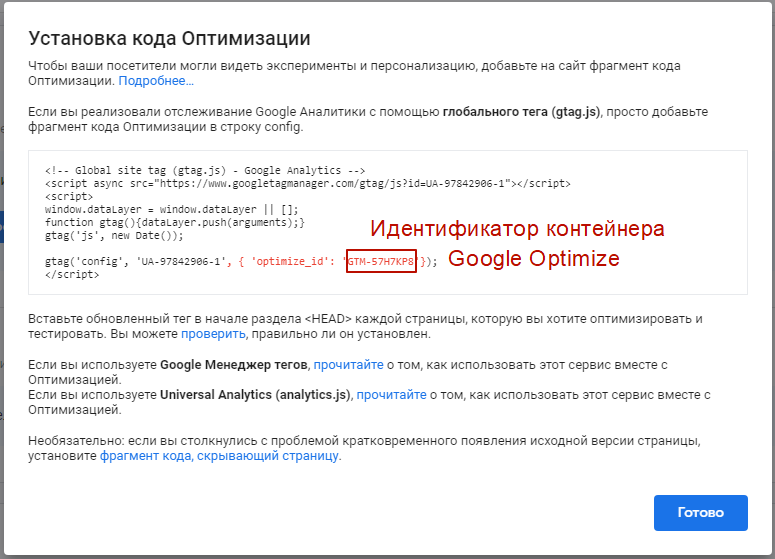Open the Подробнее… link

point(156,81)
